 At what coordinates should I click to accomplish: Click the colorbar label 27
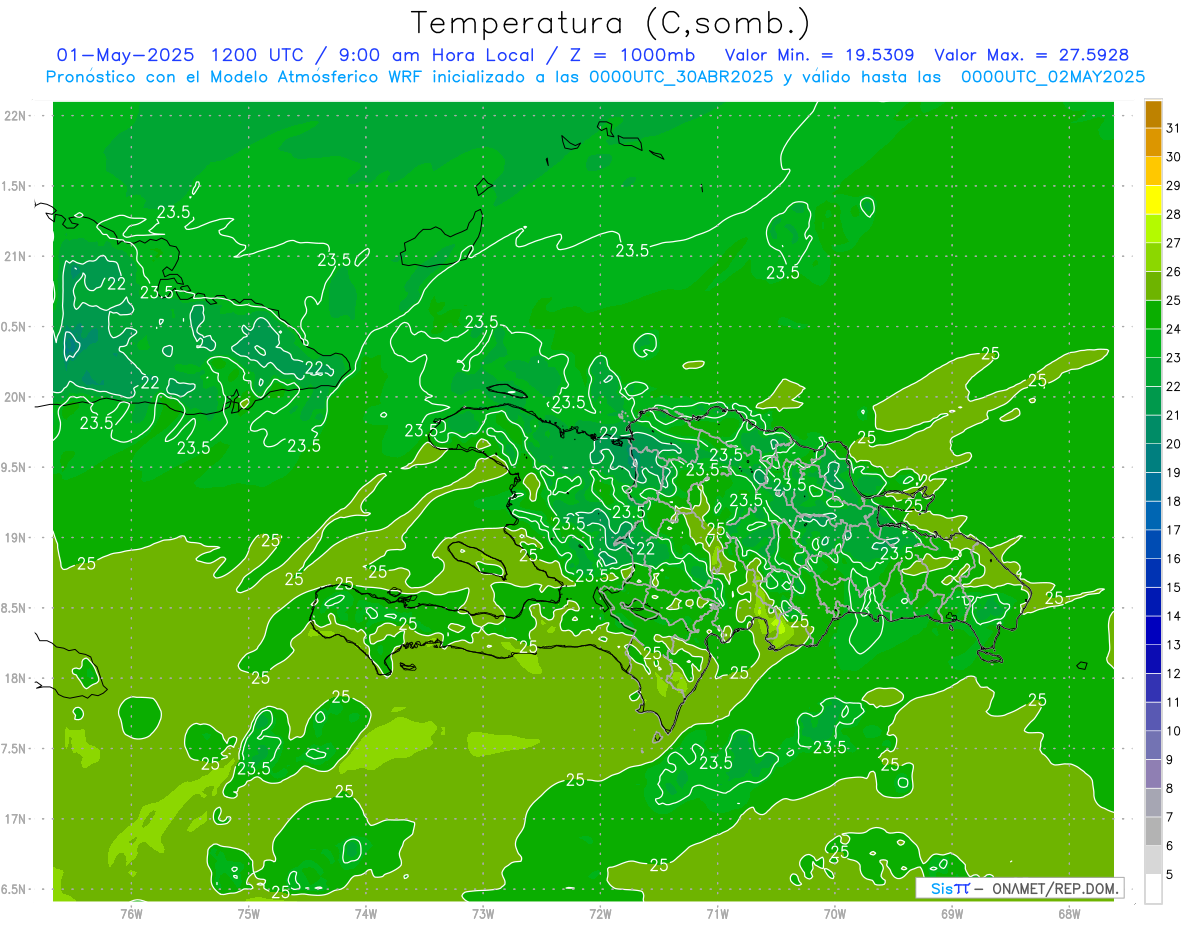tap(1174, 243)
